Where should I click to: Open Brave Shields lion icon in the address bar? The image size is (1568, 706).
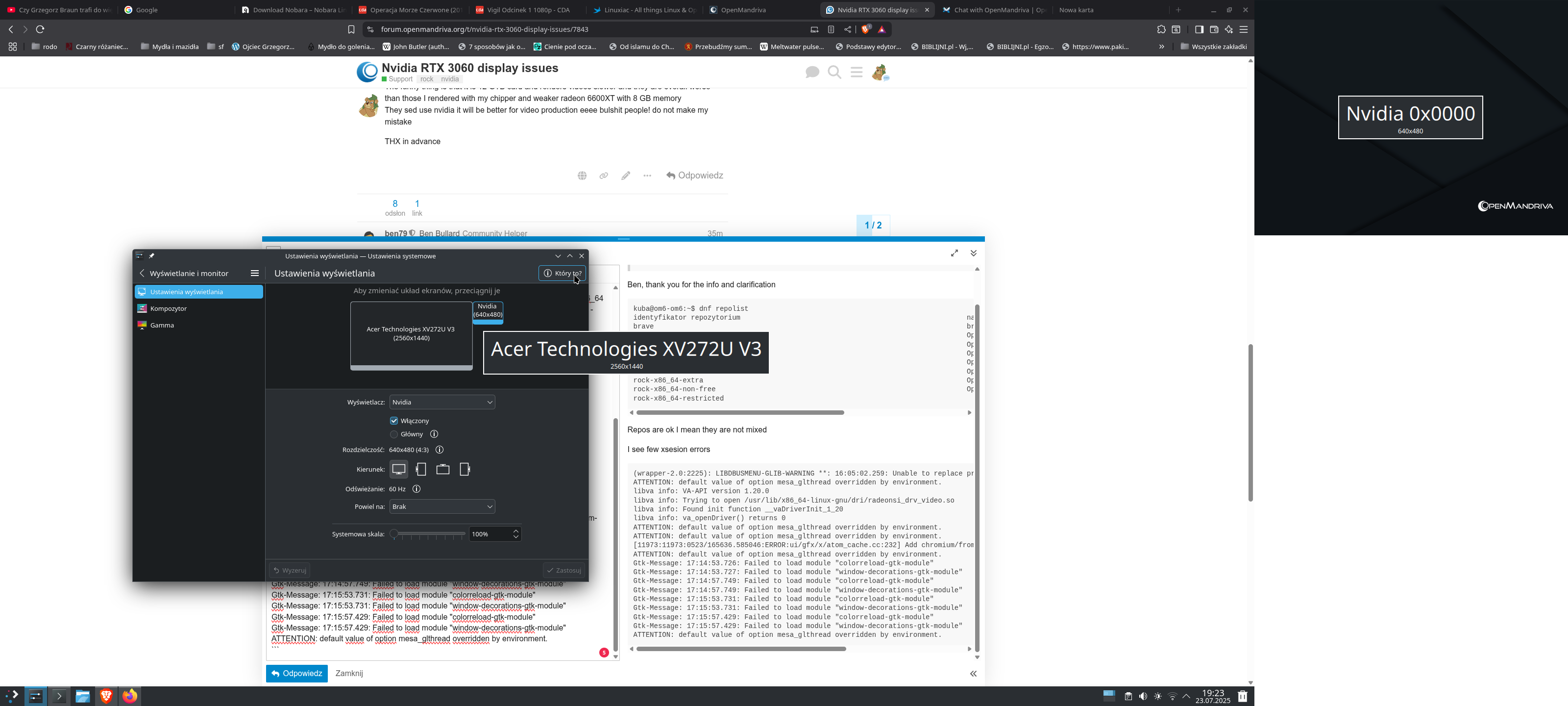point(865,29)
